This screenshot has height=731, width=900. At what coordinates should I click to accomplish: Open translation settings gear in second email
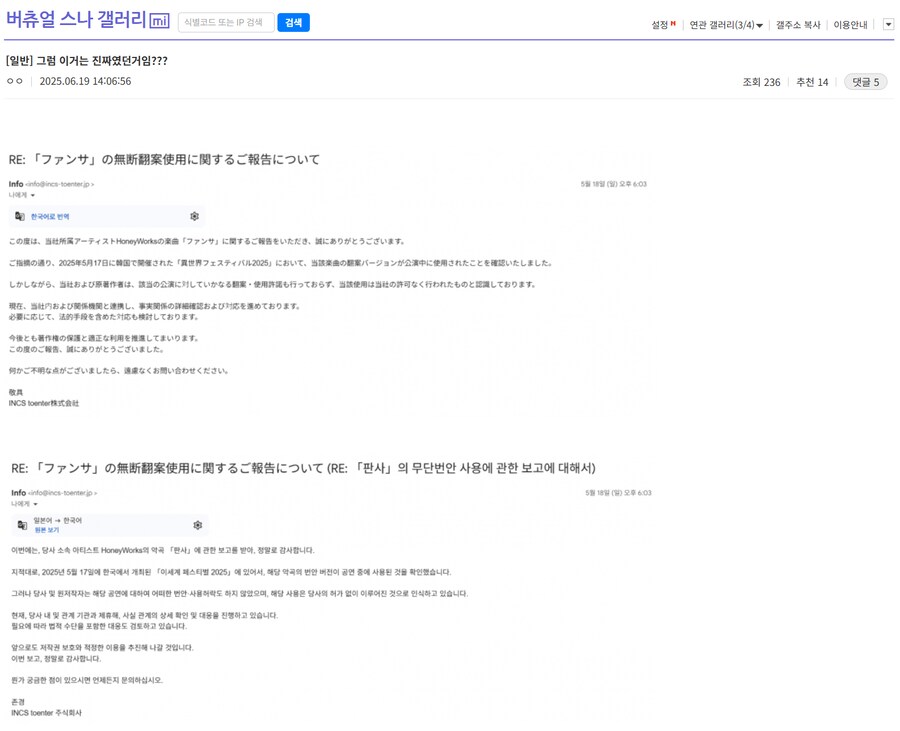(197, 525)
